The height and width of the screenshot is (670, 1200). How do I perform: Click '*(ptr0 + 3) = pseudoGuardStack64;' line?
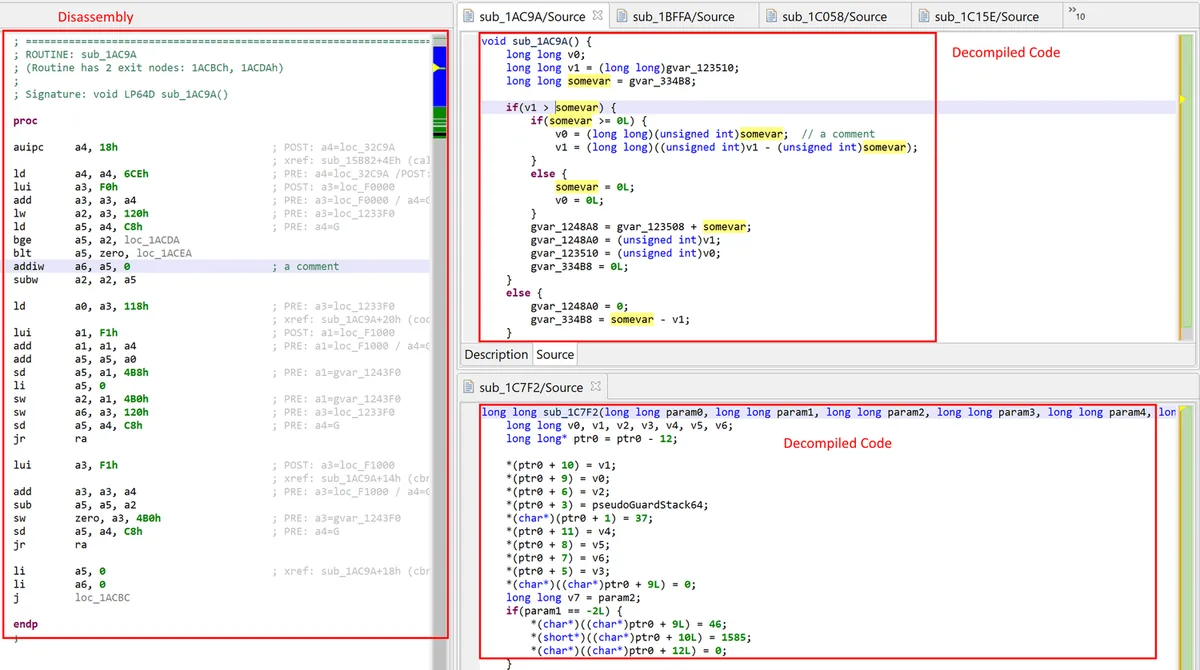point(607,504)
